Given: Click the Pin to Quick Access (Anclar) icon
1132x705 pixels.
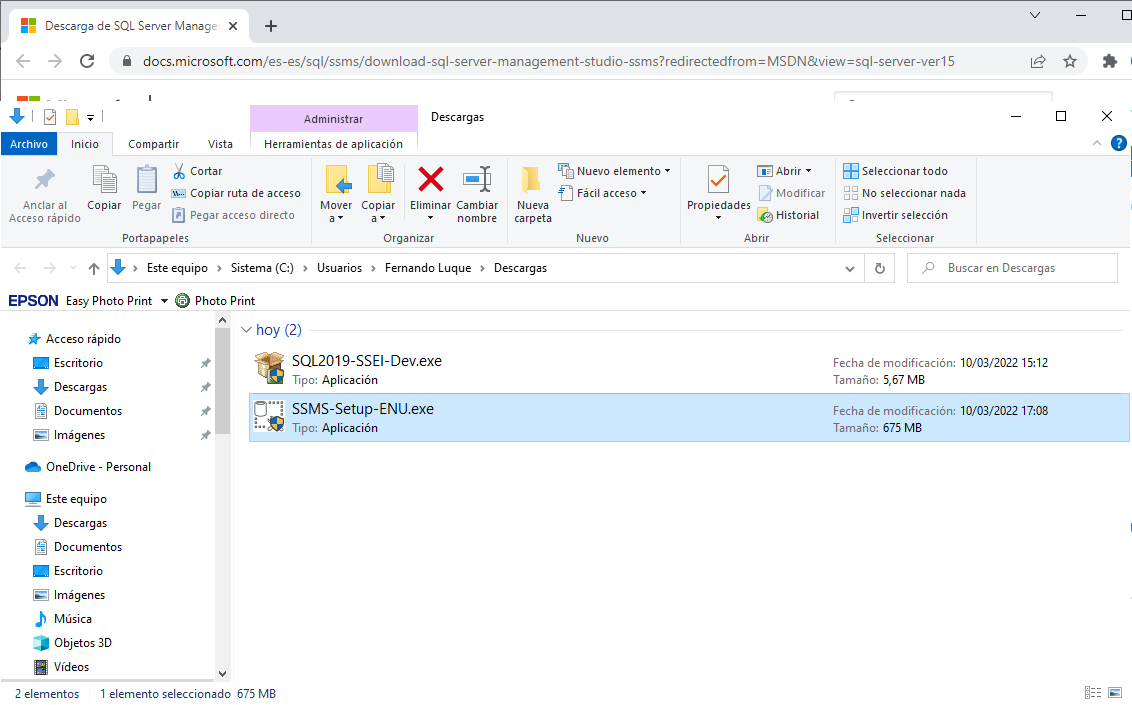Looking at the screenshot, I should 45,180.
